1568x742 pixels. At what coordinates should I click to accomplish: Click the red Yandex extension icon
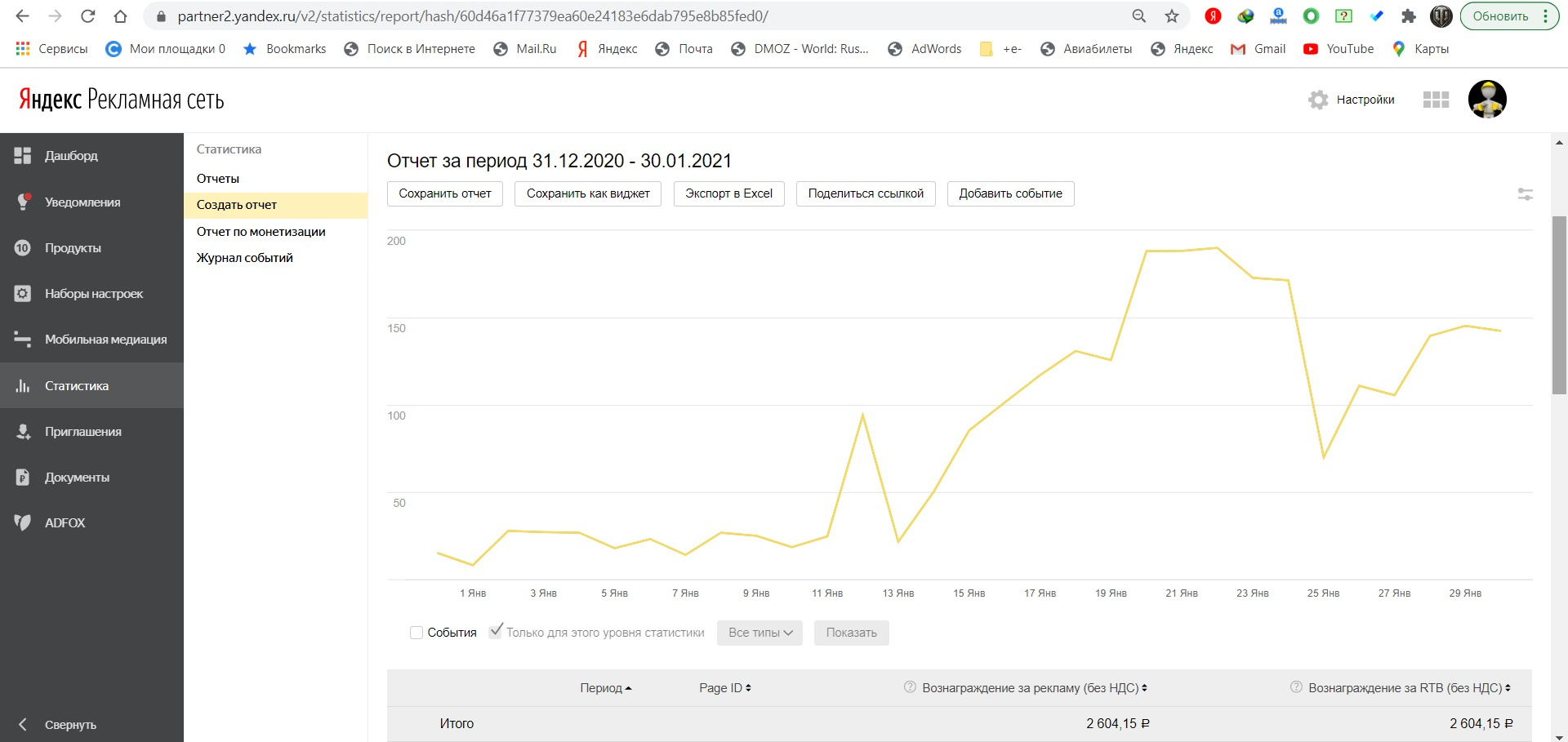point(1213,16)
